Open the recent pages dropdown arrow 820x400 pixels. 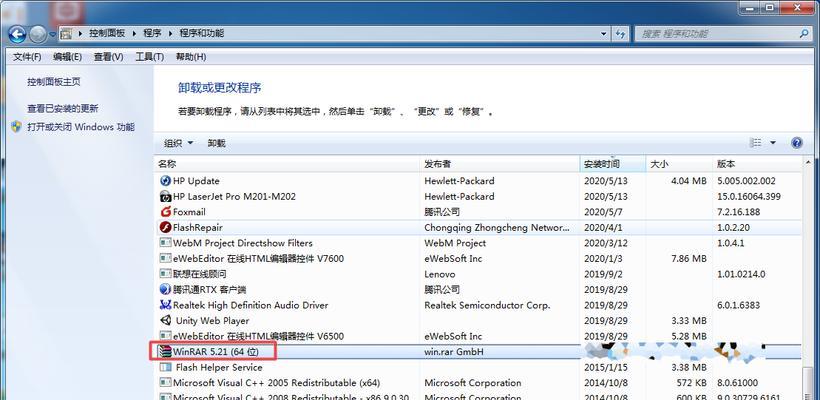tap(53, 35)
